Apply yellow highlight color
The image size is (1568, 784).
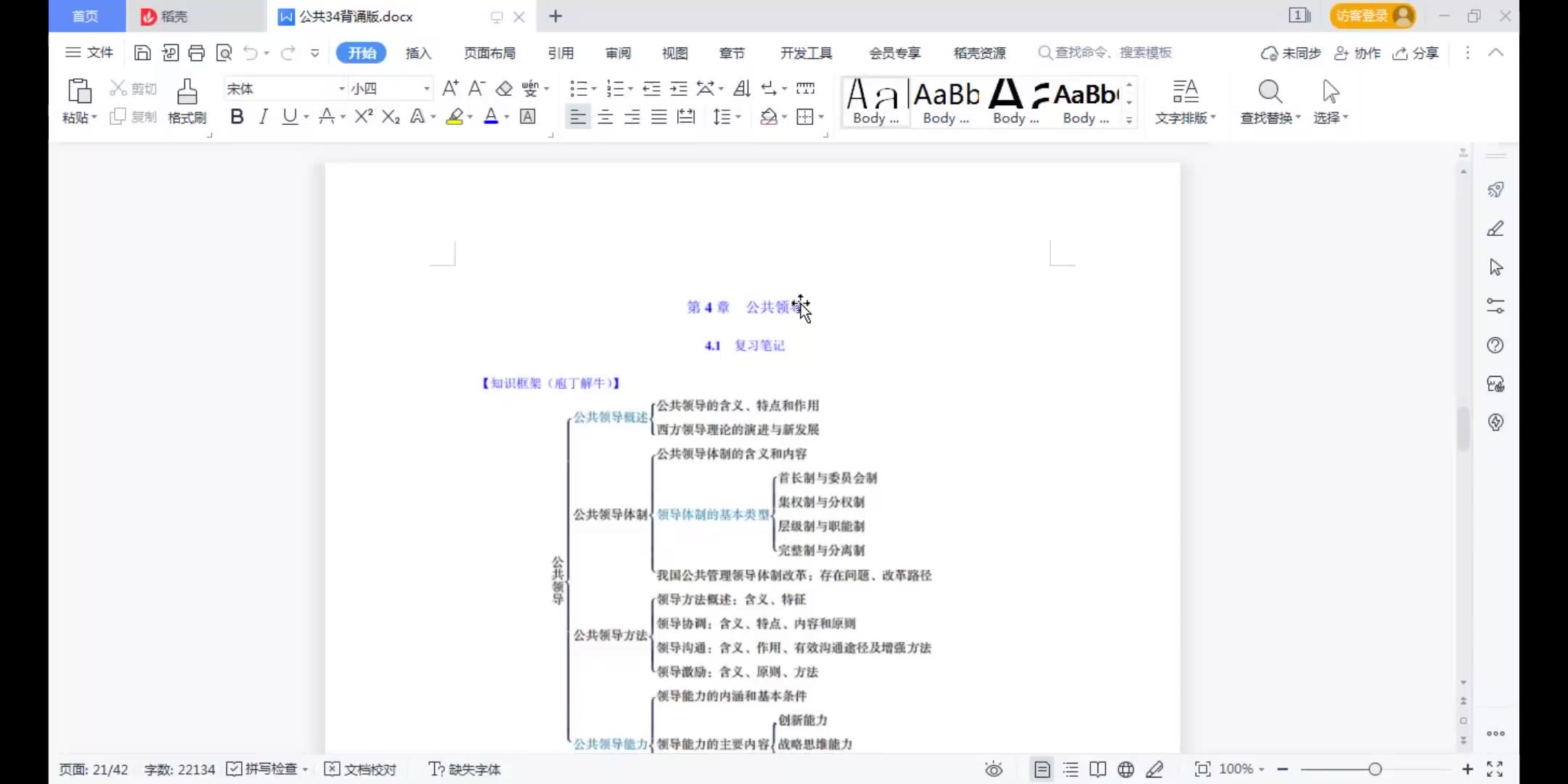(455, 116)
